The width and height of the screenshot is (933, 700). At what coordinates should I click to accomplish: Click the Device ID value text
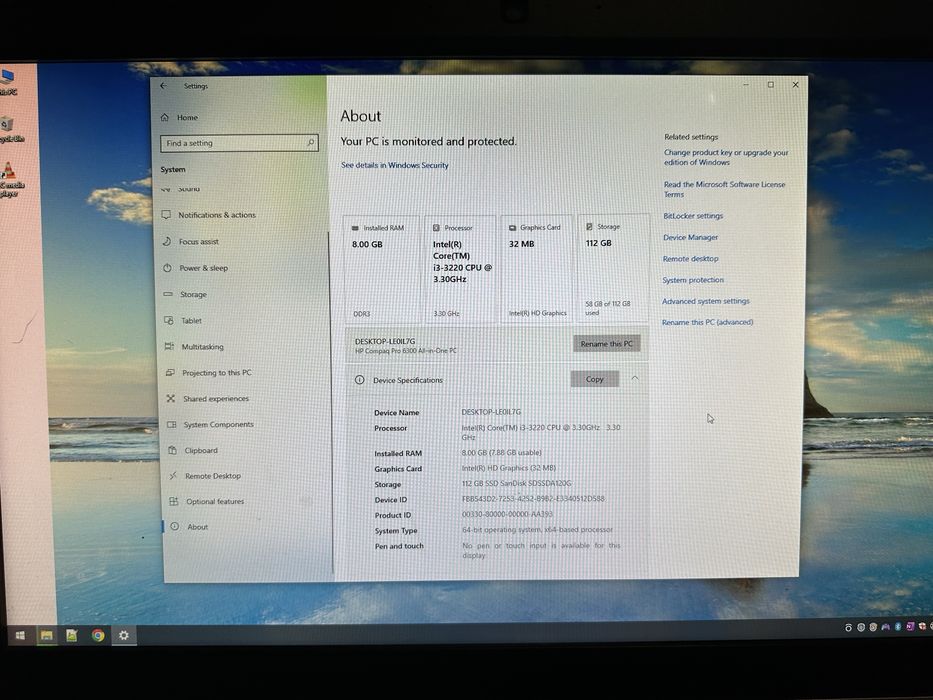click(533, 499)
